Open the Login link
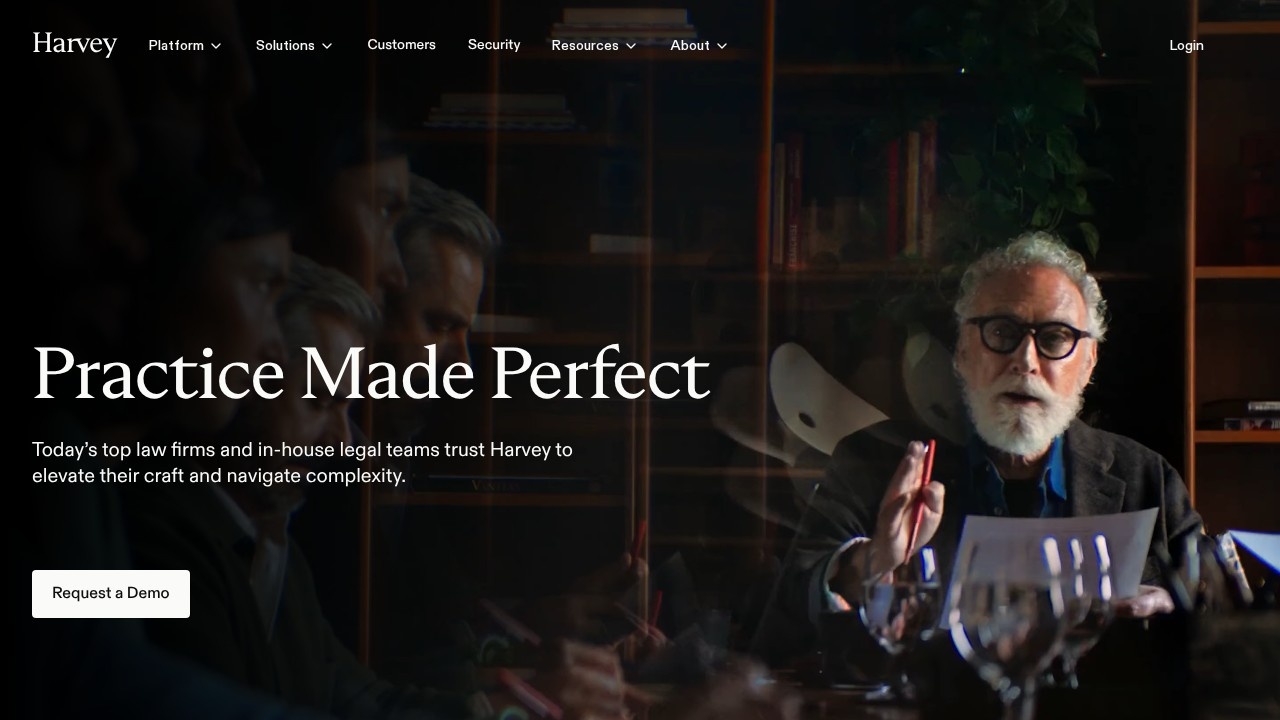The height and width of the screenshot is (720, 1280). click(1186, 45)
